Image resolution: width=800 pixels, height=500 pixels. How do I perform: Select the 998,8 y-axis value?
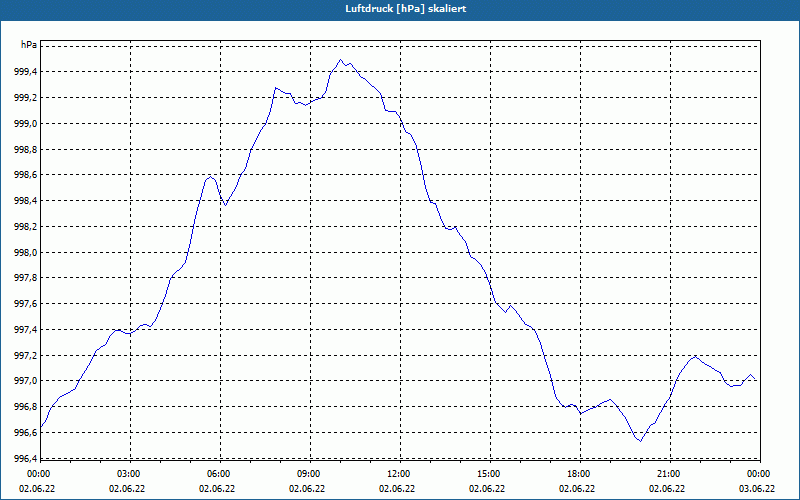point(26,149)
